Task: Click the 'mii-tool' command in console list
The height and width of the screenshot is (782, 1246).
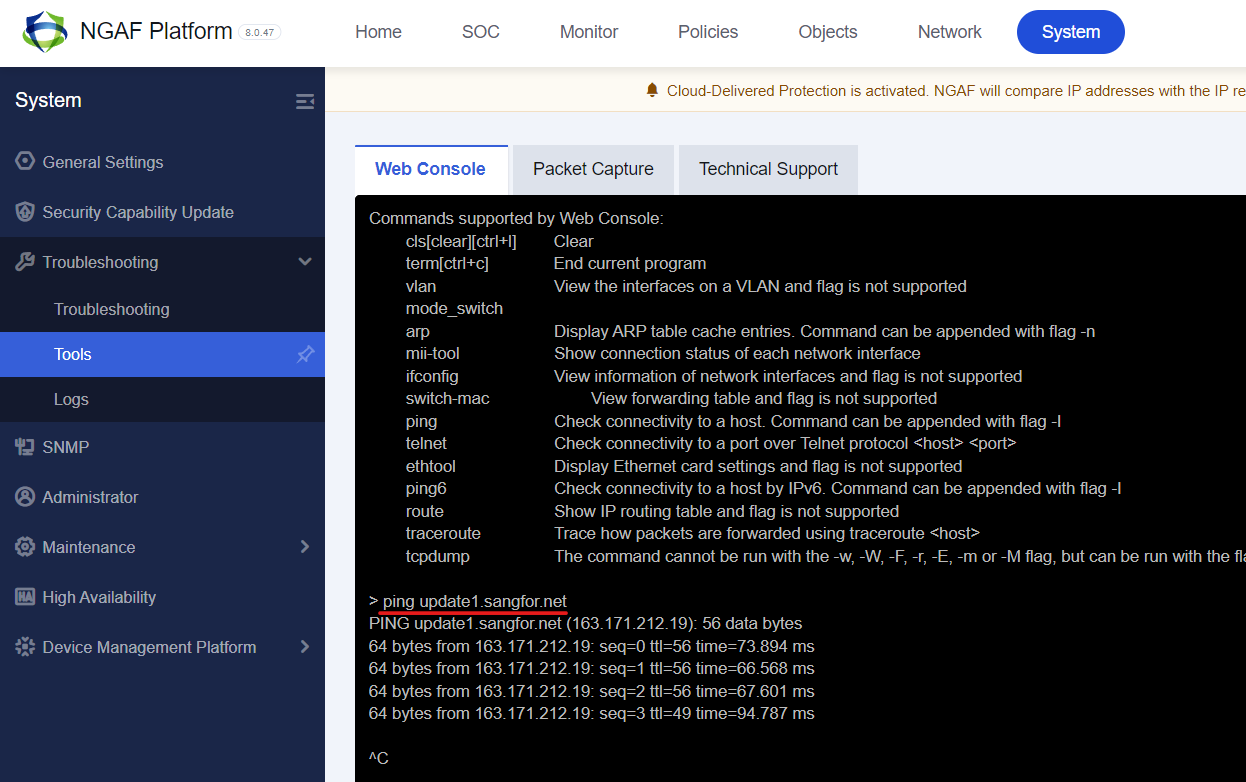Action: click(432, 353)
